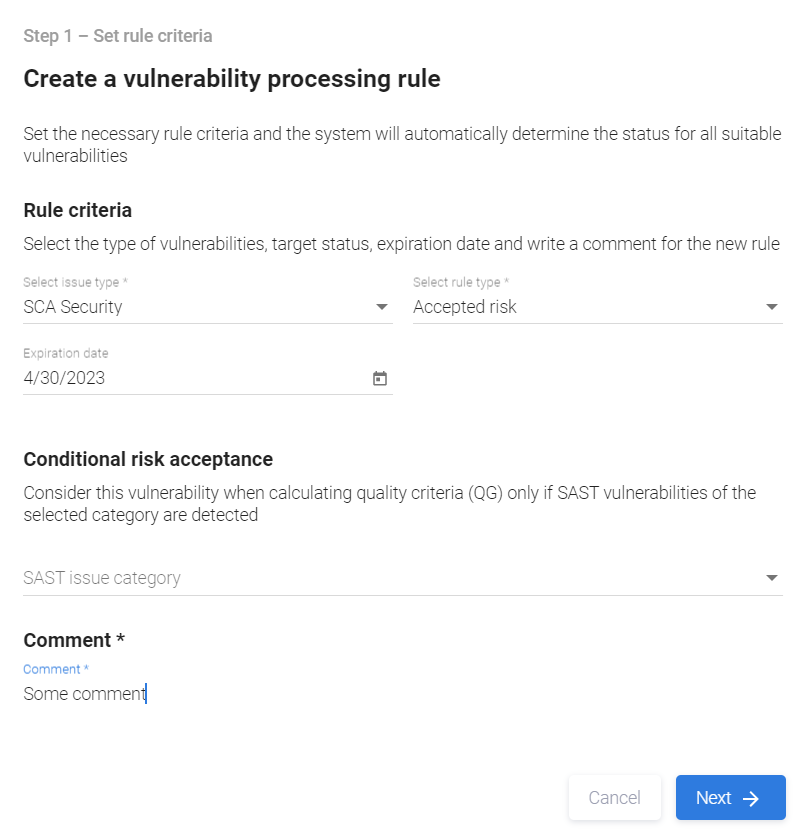
Task: Open the calendar date picker icon
Action: coord(380,379)
